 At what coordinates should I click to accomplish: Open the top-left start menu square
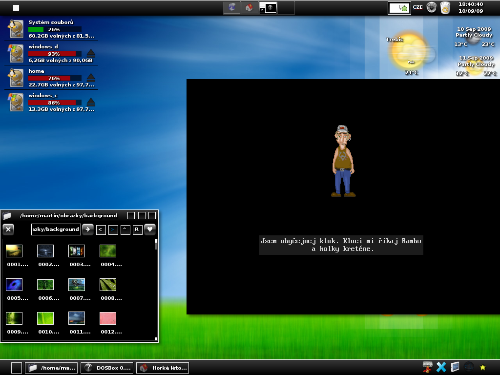[x=16, y=8]
